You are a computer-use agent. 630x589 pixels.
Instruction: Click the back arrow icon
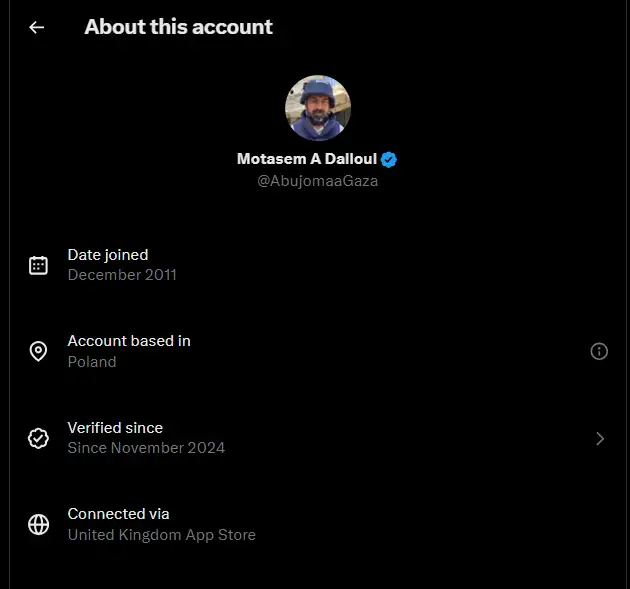(37, 28)
